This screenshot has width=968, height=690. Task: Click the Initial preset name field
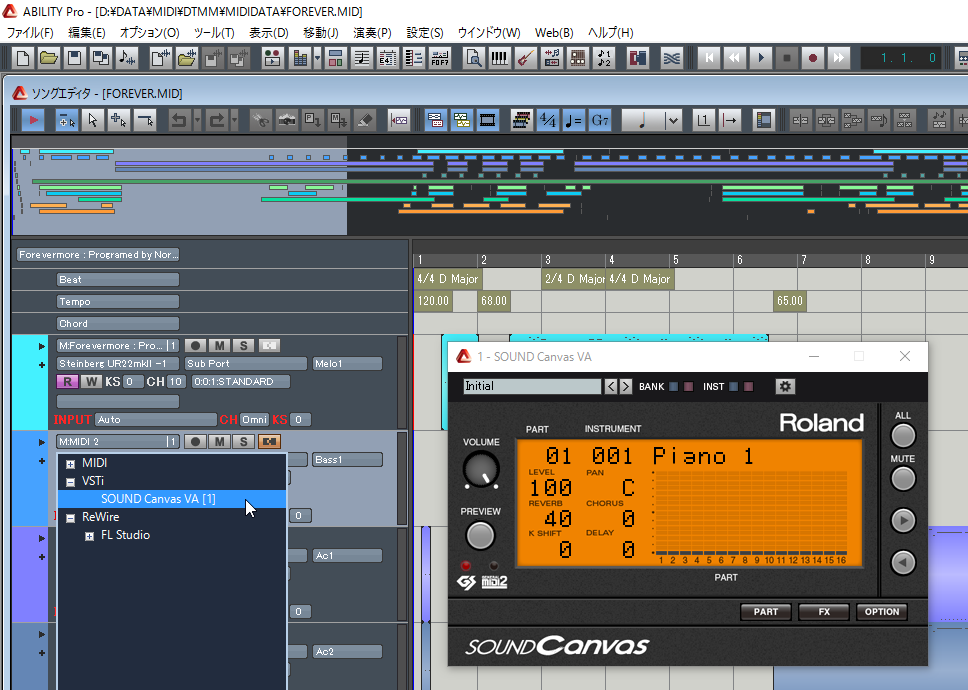(x=532, y=386)
